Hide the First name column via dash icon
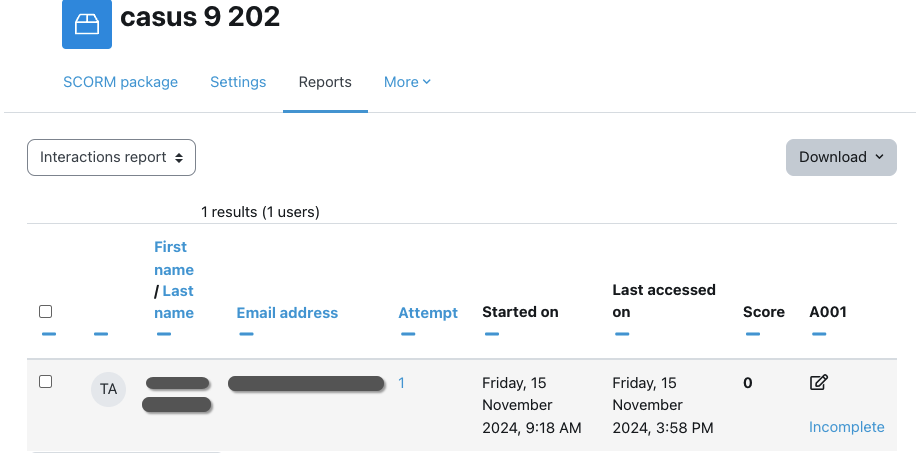This screenshot has width=916, height=453. (164, 334)
